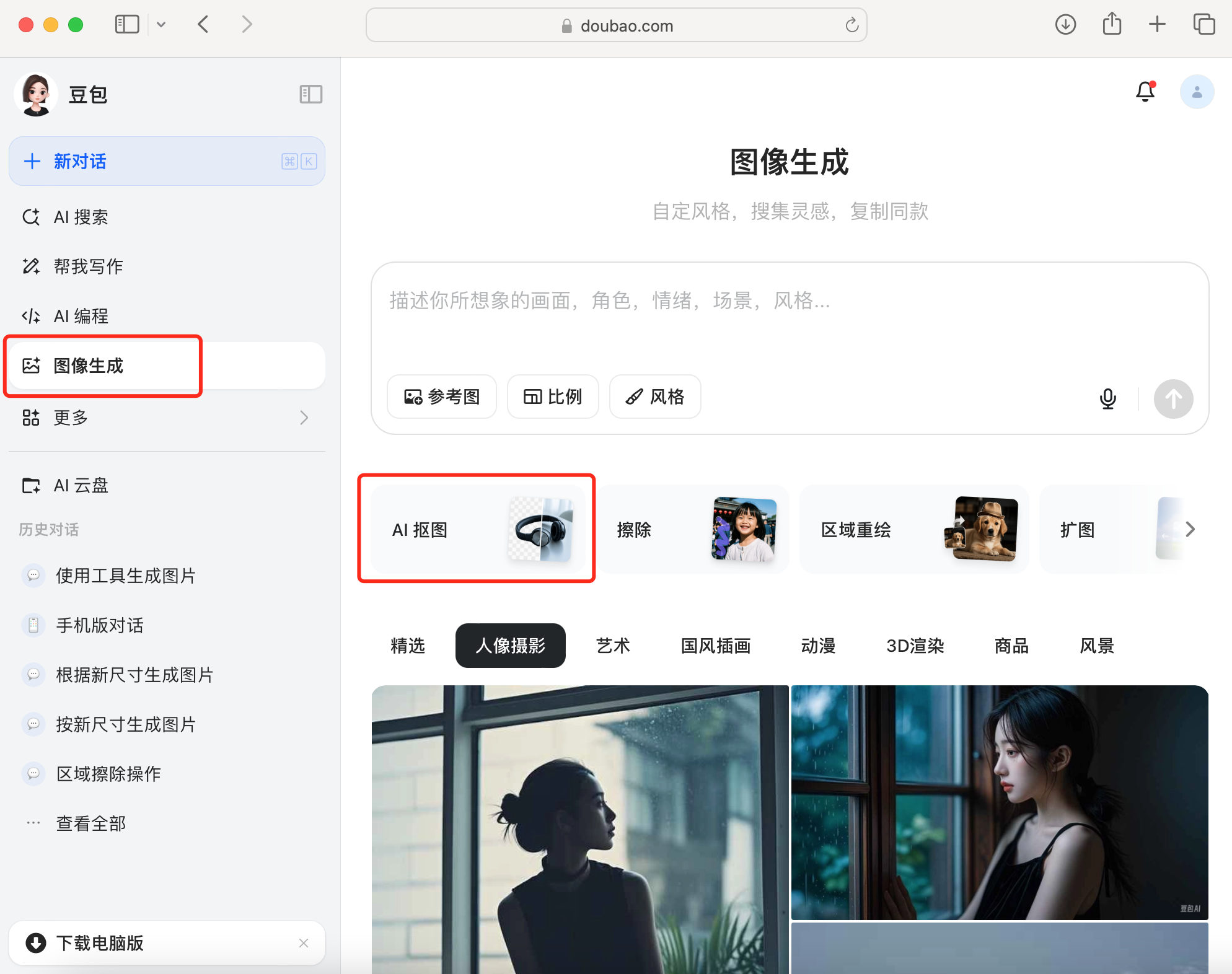Go forward with Safari's forward arrow
Viewport: 1232px width, 974px height.
(x=247, y=25)
